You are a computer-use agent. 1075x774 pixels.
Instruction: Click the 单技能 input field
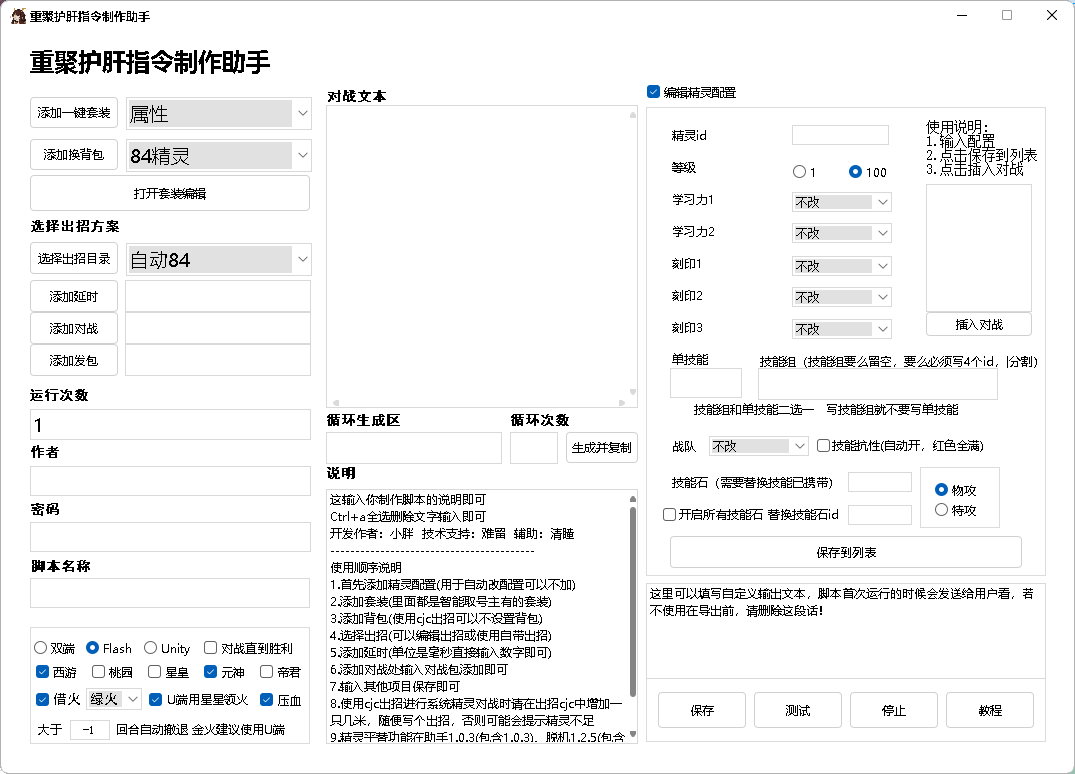click(706, 383)
